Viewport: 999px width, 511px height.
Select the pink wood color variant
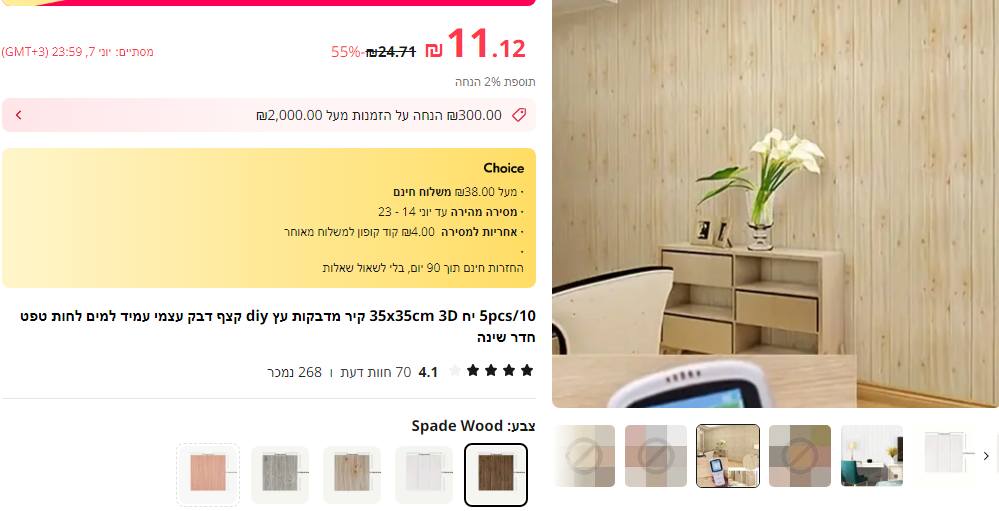(208, 474)
